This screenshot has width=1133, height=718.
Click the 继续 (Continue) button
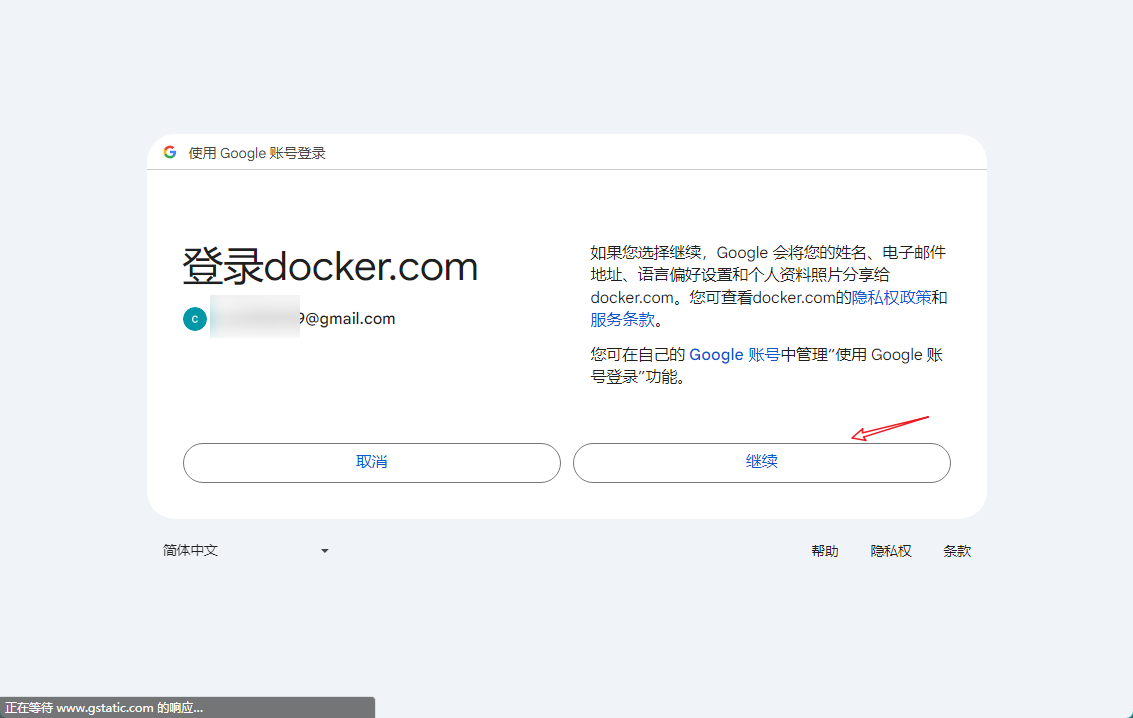pyautogui.click(x=762, y=463)
